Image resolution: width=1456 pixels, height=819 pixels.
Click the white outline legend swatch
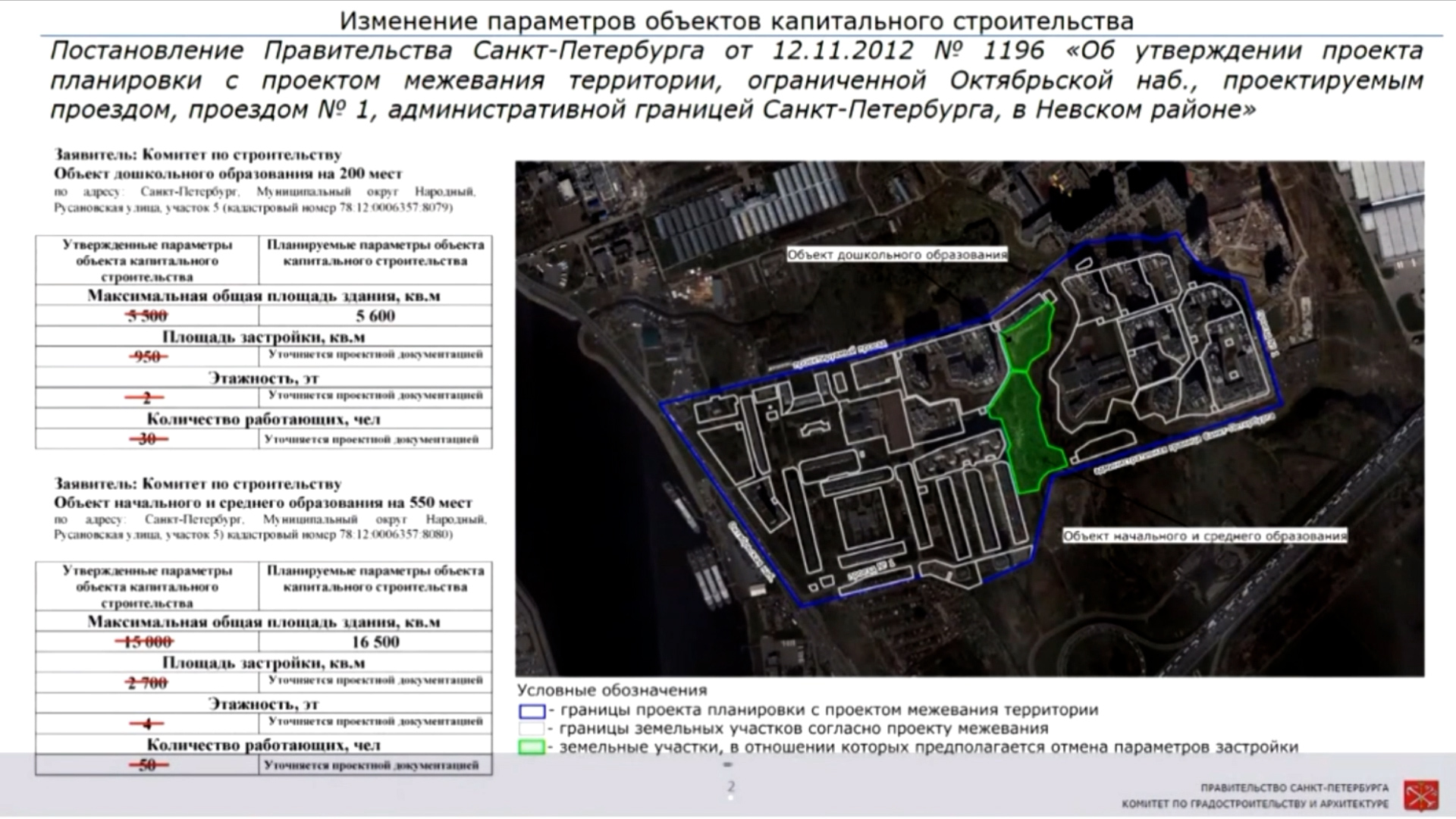[x=532, y=730]
